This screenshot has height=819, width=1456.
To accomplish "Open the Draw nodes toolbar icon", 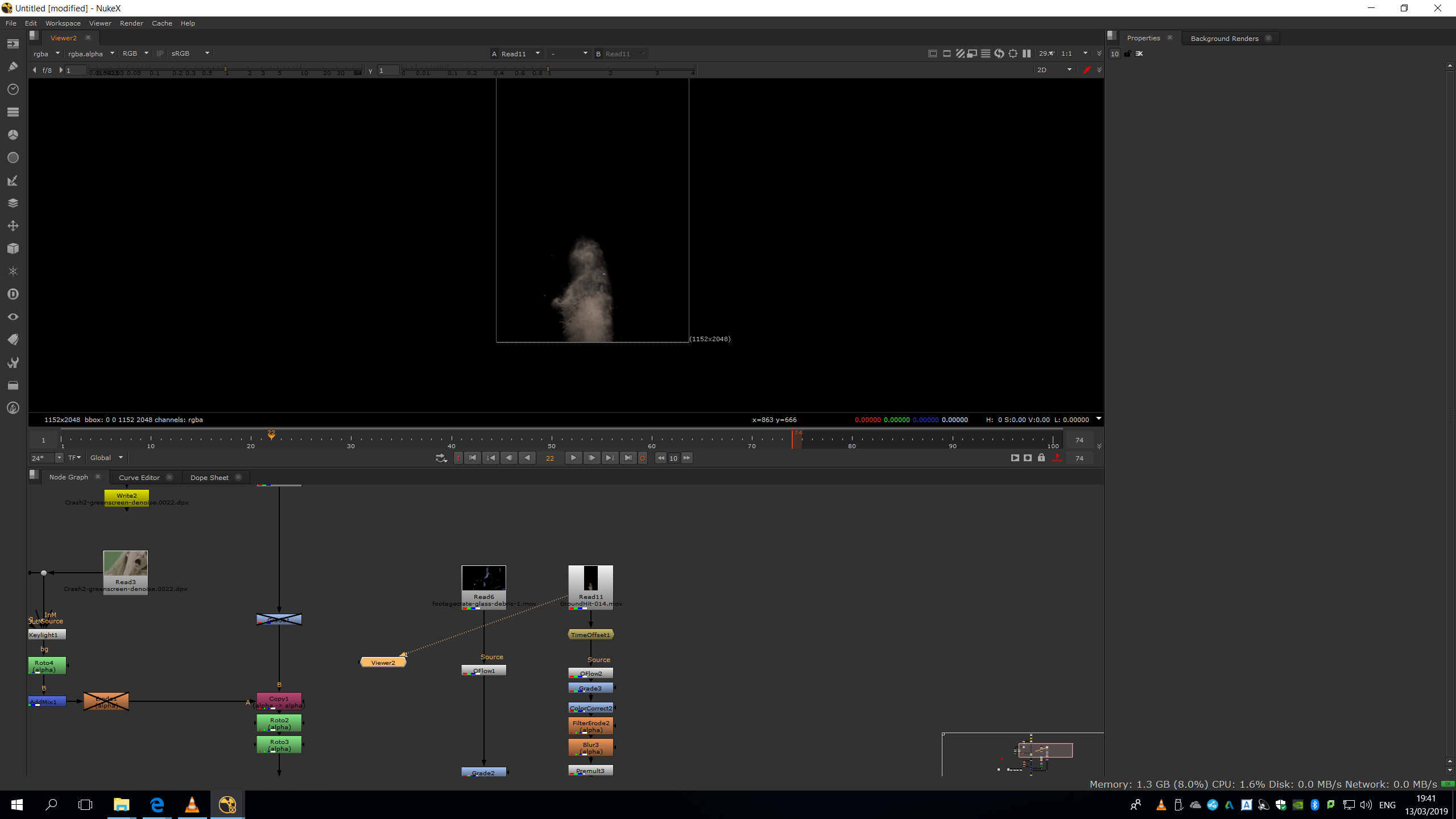I will (x=13, y=67).
